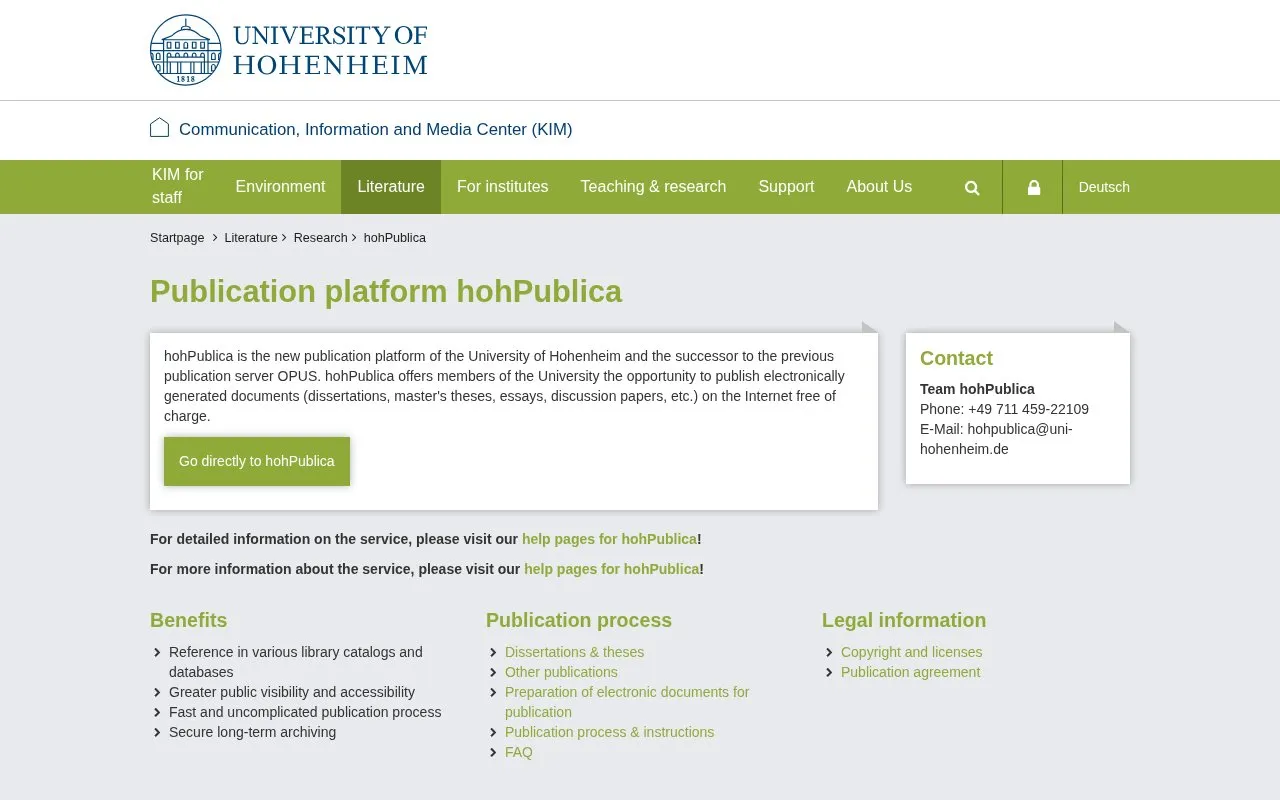
Task: Click chevron before Copyright and licenses
Action: tap(830, 653)
